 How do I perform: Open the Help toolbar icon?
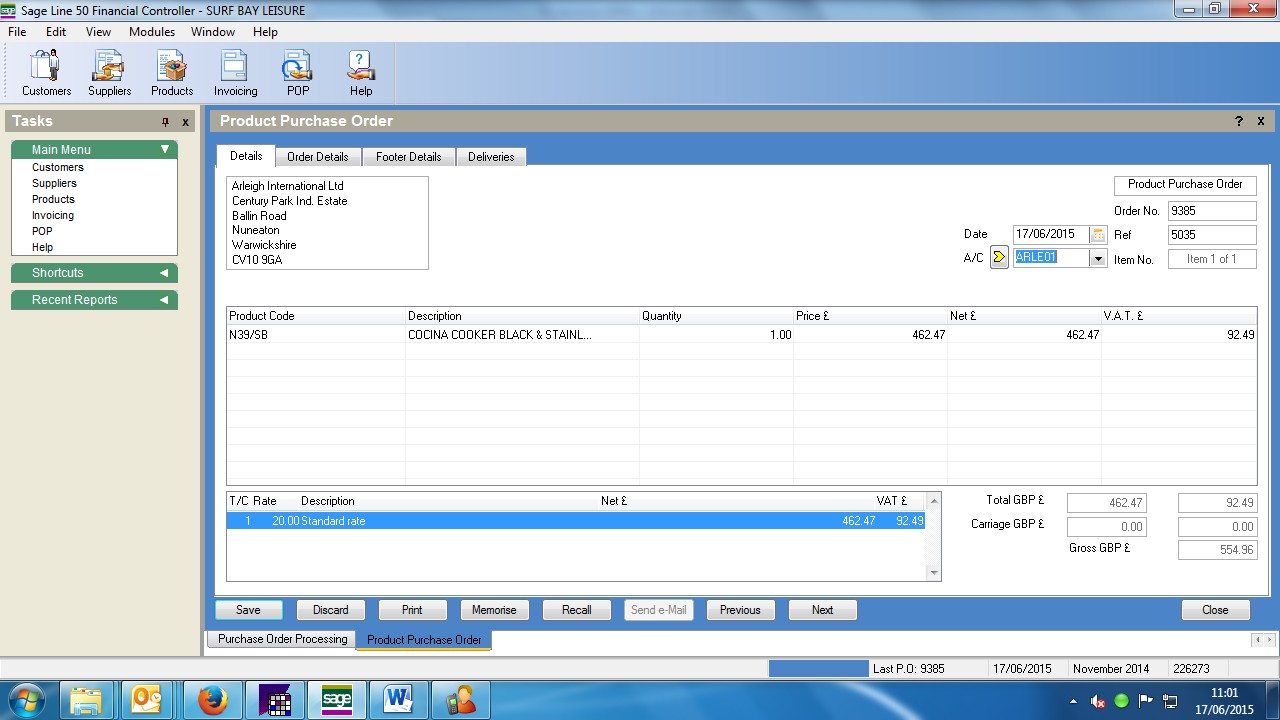click(361, 73)
